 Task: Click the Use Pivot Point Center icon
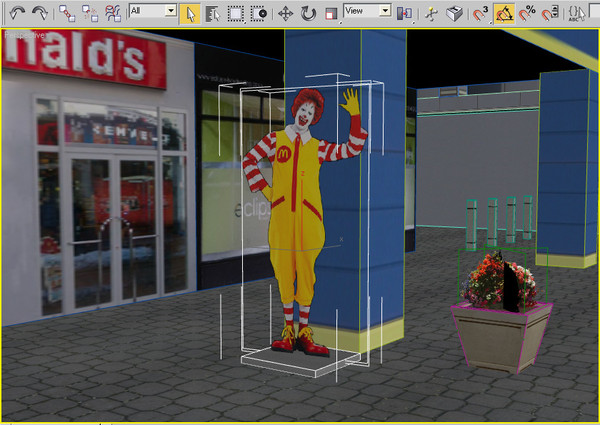click(404, 14)
